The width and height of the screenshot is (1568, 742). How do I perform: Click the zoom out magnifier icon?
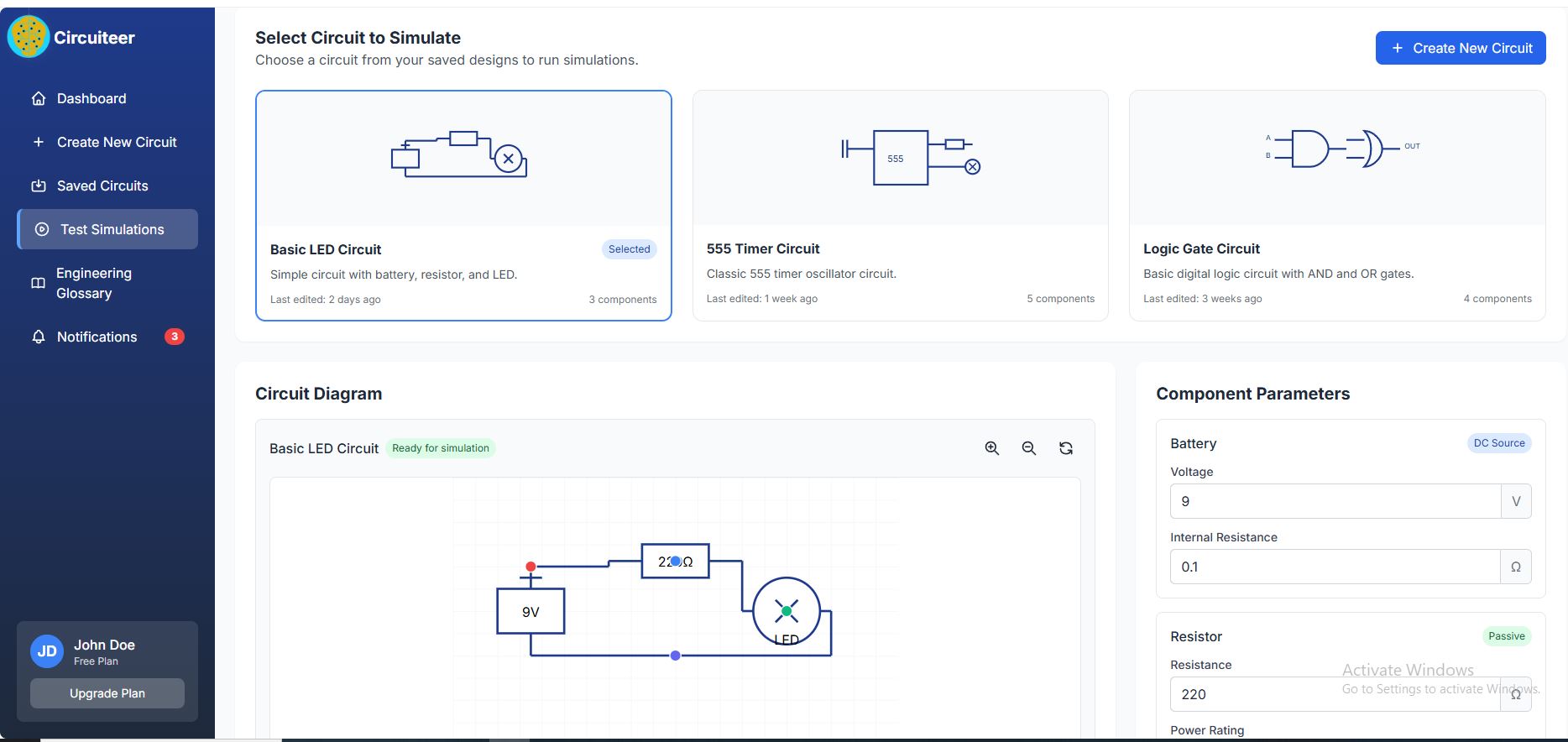(x=1028, y=448)
